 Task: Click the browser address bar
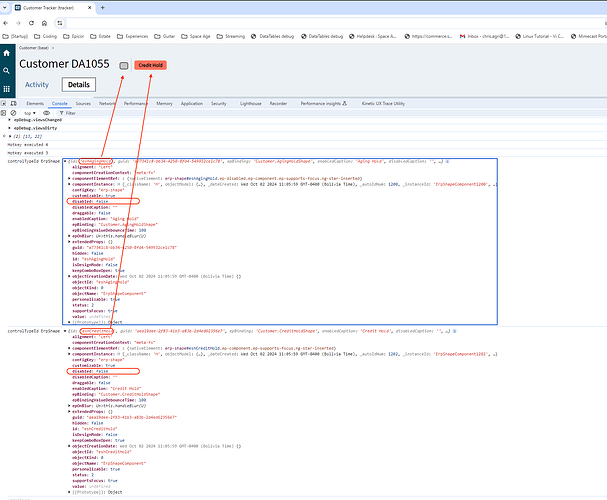pyautogui.click(x=333, y=23)
